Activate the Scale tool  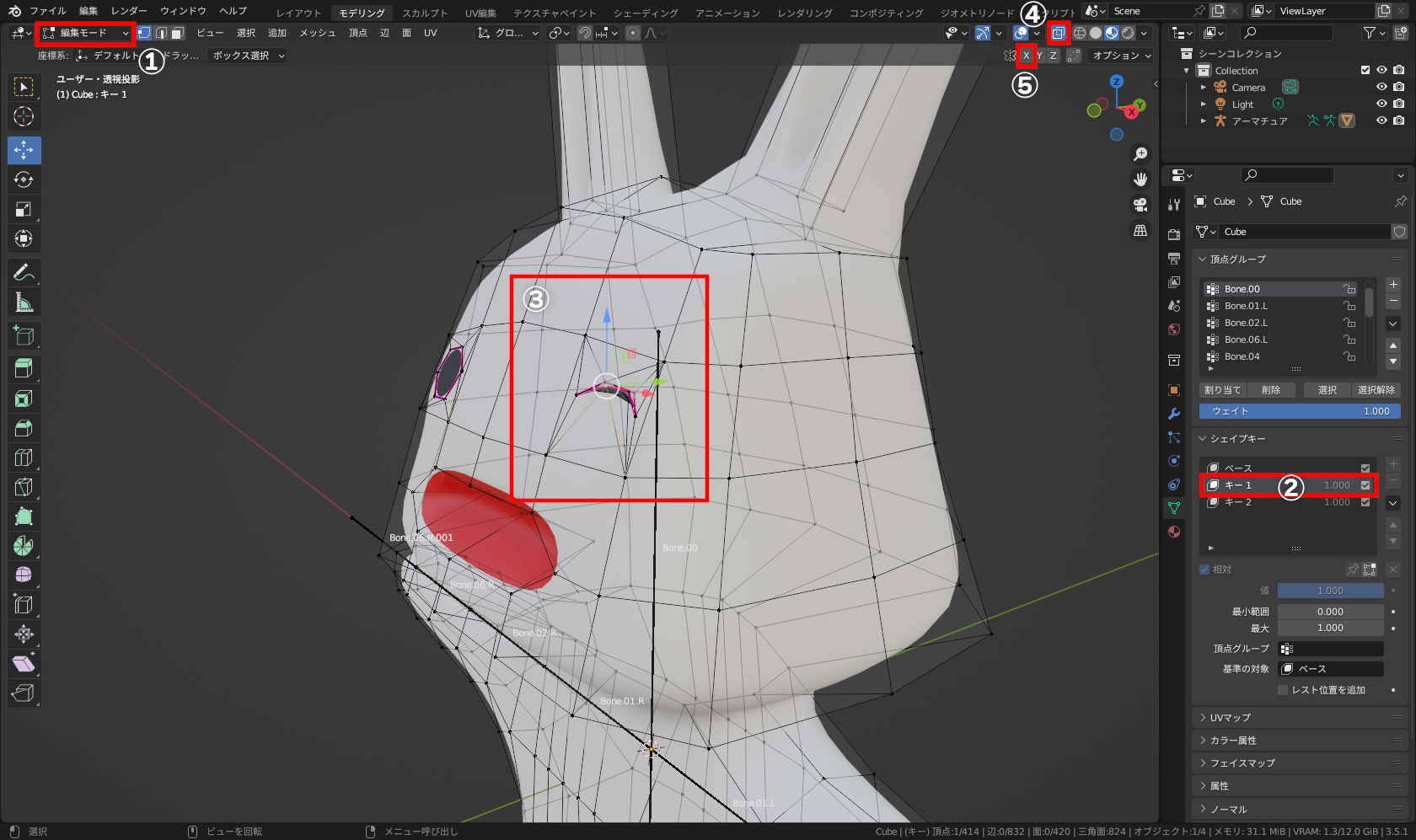pyautogui.click(x=24, y=209)
